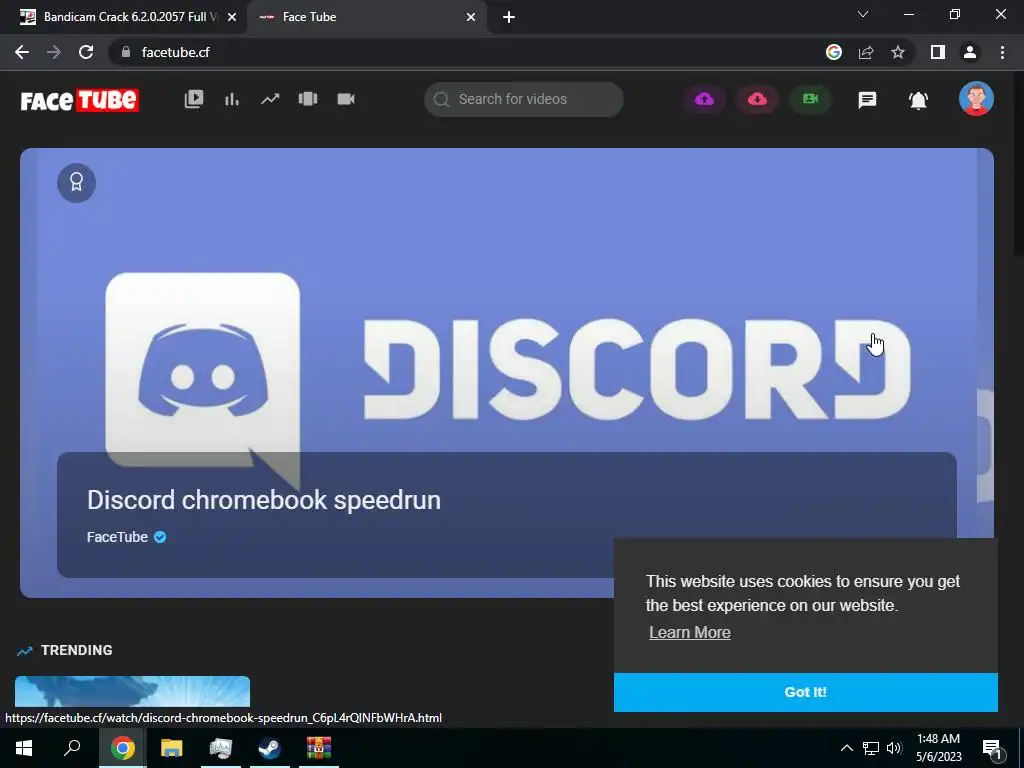Image resolution: width=1024 pixels, height=768 pixels.
Task: Open Steam from the taskbar
Action: click(270, 748)
